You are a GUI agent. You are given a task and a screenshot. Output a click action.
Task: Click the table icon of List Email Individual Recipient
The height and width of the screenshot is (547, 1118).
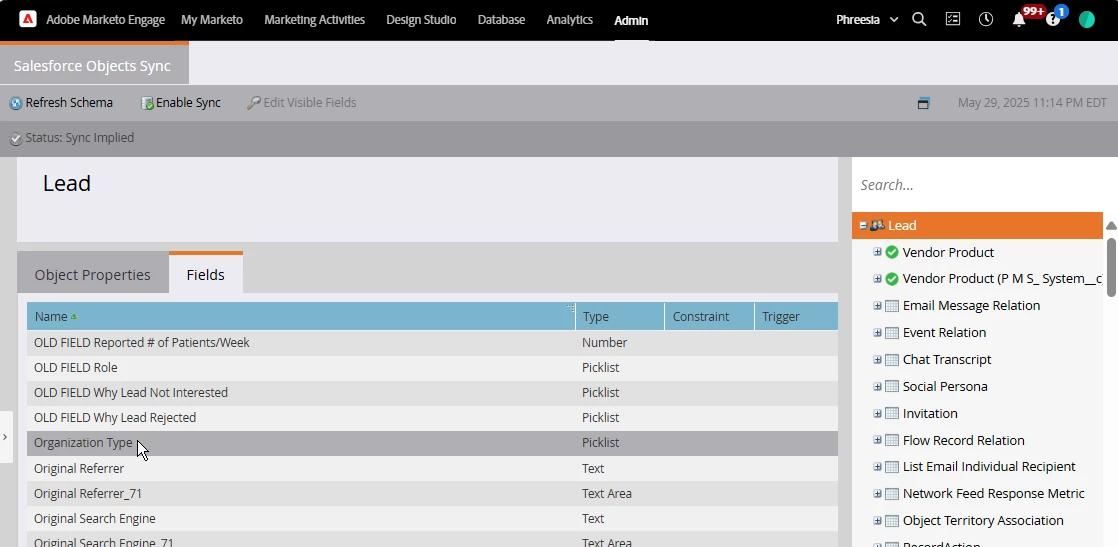[x=892, y=467]
